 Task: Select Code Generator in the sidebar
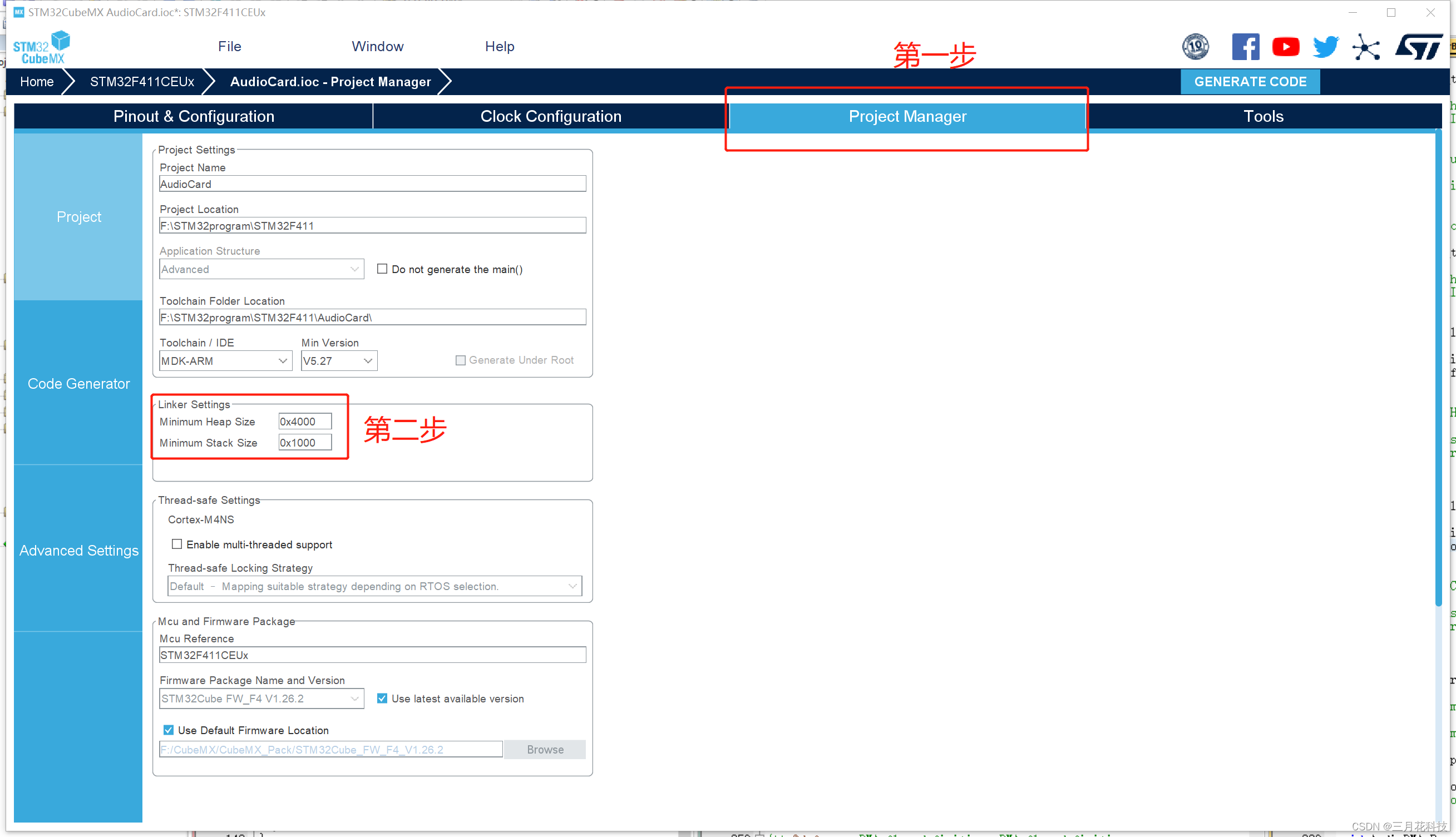point(78,383)
